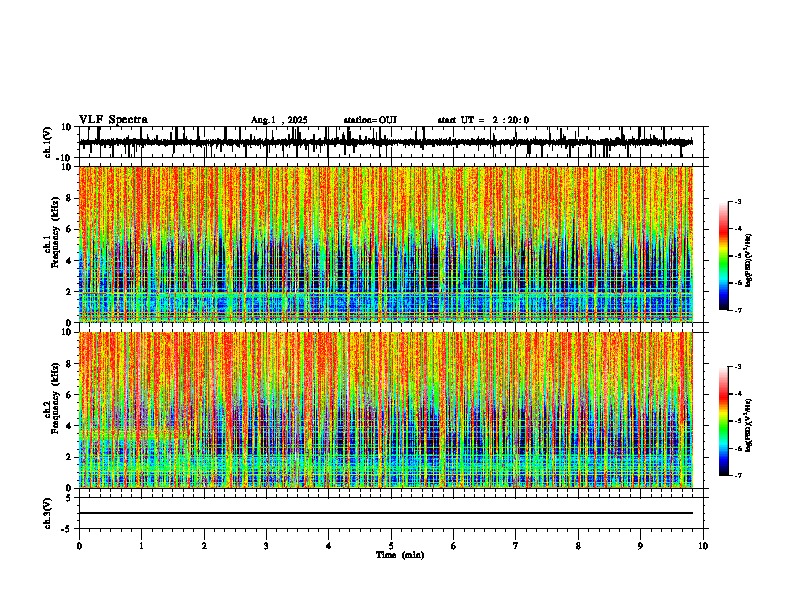Click time axis tick label '8'
This screenshot has width=792, height=612.
tap(578, 546)
